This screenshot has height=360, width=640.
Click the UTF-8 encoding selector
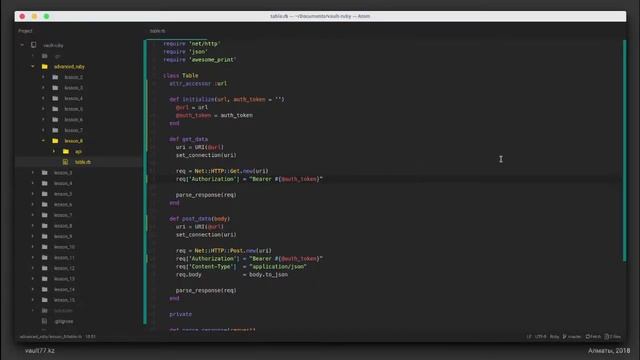[x=540, y=337]
